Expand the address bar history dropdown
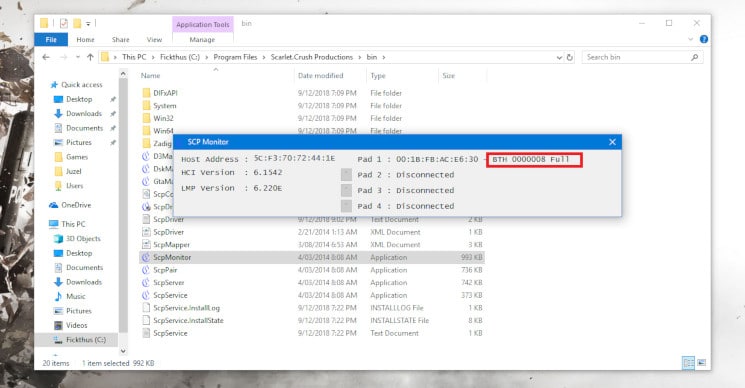The height and width of the screenshot is (388, 745). point(559,57)
